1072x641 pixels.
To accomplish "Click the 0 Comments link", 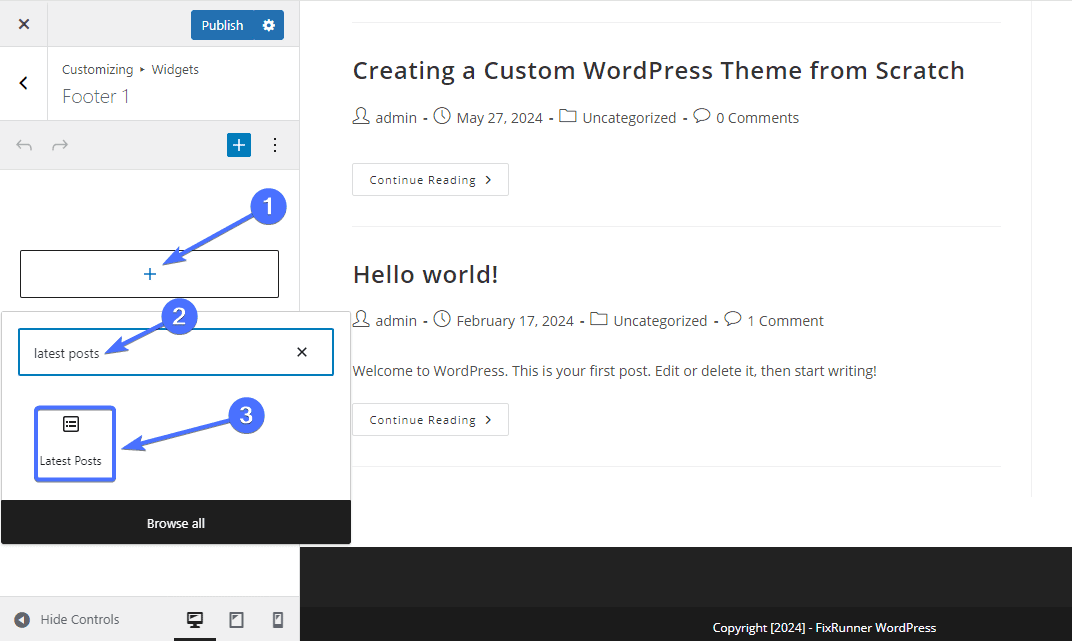I will [x=757, y=118].
